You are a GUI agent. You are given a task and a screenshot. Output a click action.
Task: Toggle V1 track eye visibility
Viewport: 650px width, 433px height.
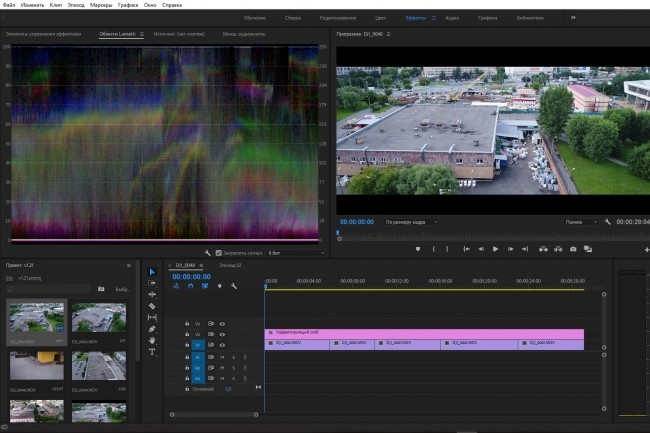[x=222, y=345]
